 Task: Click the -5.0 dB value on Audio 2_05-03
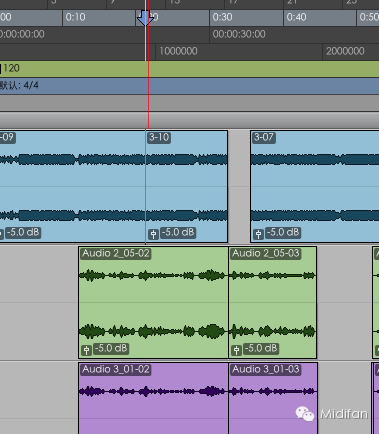click(x=261, y=348)
